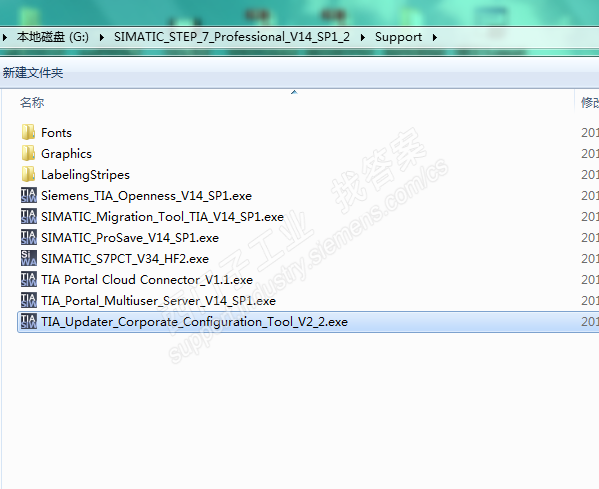The image size is (599, 489).
Task: Click the SIMATIC_Migration_Tool_TIA_V14_SP1.exe icon
Action: pos(29,216)
